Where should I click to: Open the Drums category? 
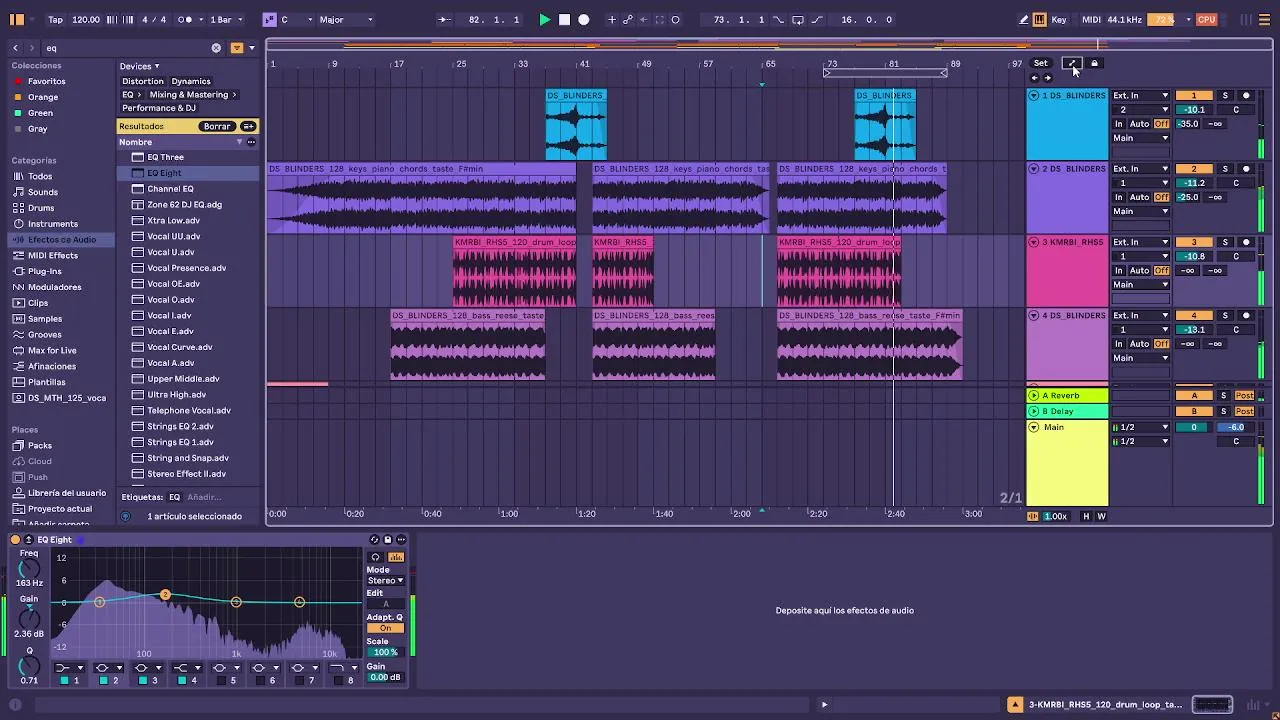(x=41, y=208)
